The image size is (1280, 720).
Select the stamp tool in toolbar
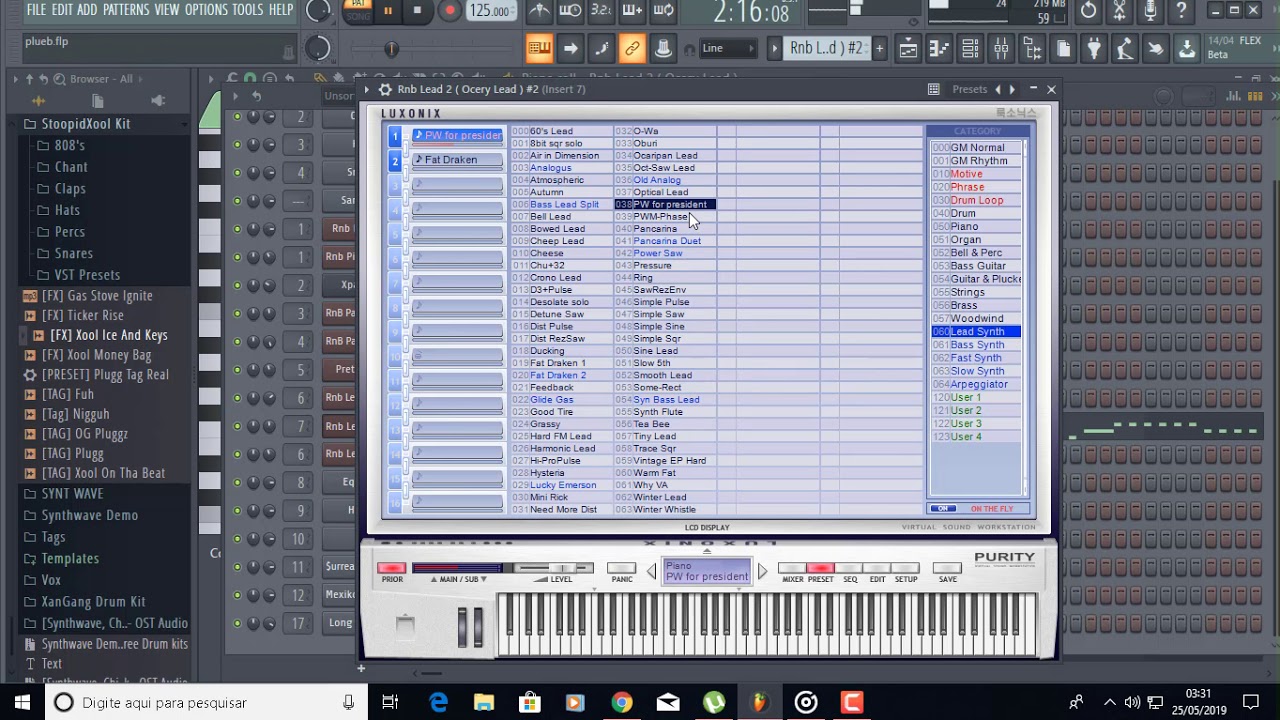click(663, 48)
